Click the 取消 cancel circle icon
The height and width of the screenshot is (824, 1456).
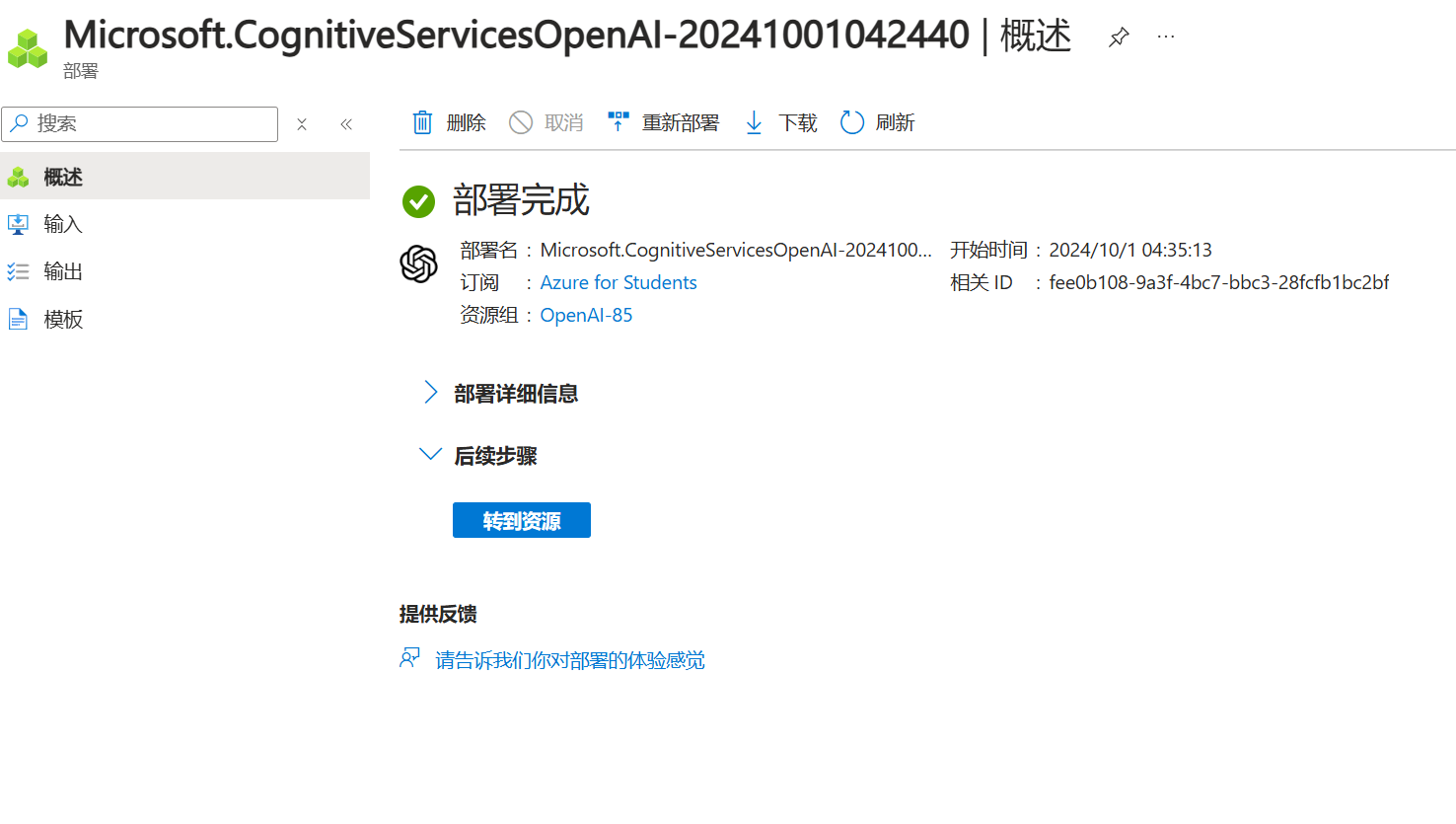521,122
